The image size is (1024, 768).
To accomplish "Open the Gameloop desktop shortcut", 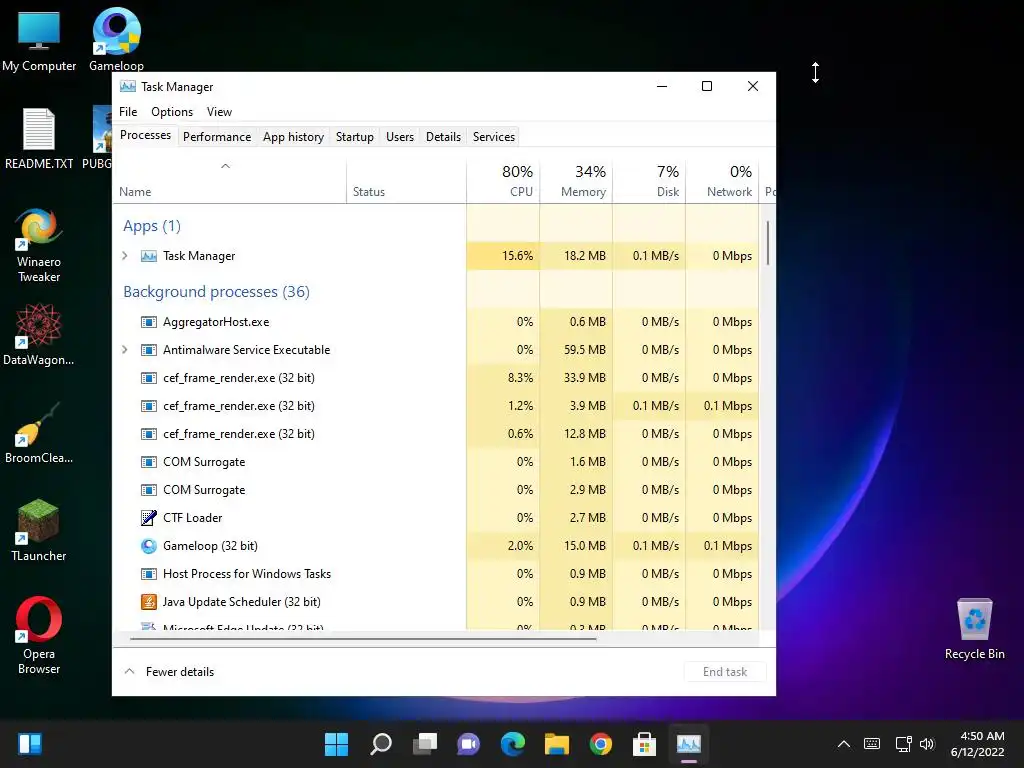I will [116, 39].
